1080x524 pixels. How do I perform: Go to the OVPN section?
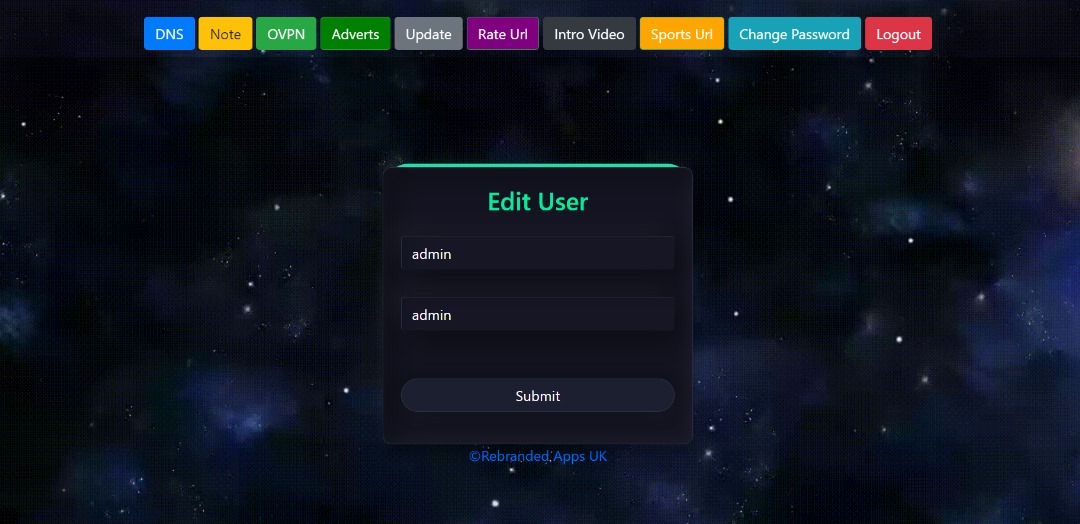[286, 34]
